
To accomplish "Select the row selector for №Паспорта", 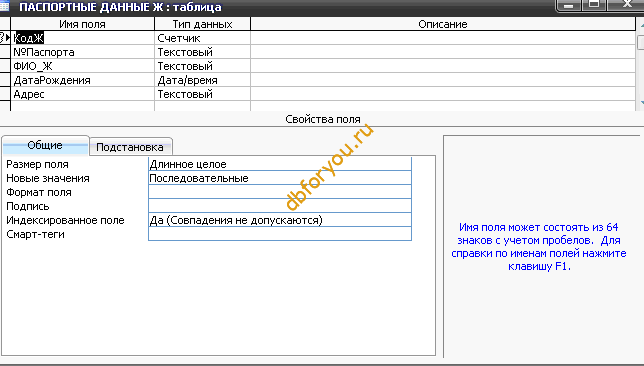I will click(x=5, y=52).
